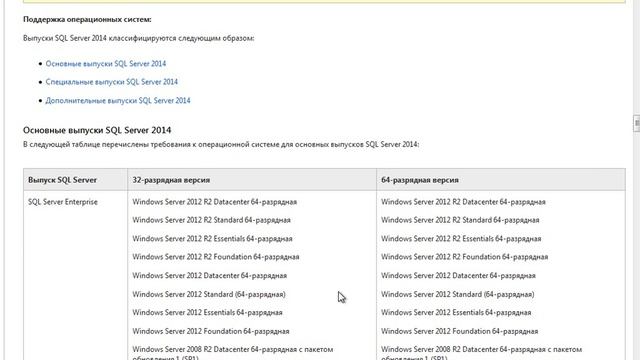
Task: Click 32-bit column Windows Server 2012 R2 Foundation
Action: pyautogui.click(x=216, y=257)
